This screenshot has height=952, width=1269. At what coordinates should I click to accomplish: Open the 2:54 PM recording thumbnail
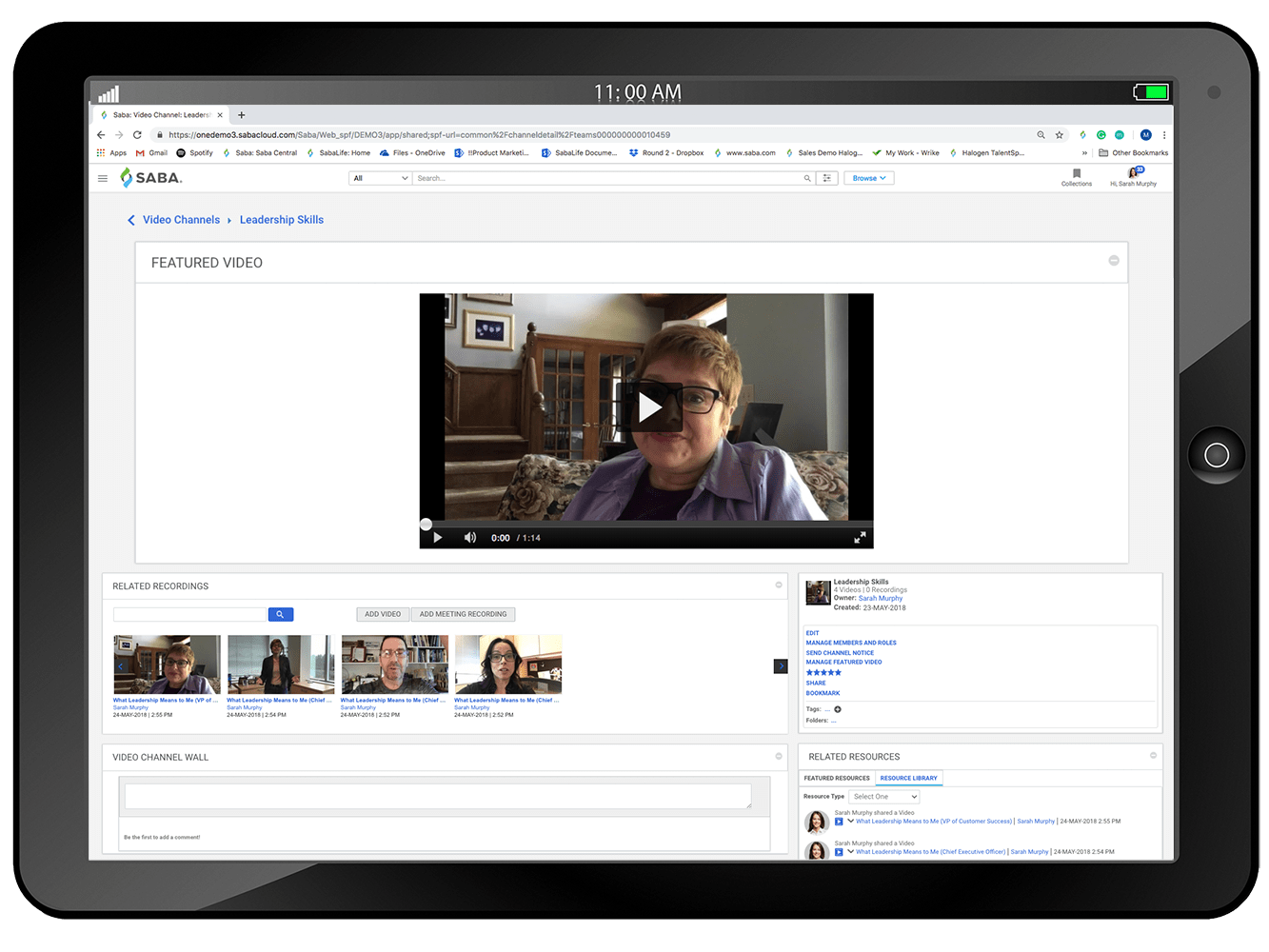click(281, 664)
